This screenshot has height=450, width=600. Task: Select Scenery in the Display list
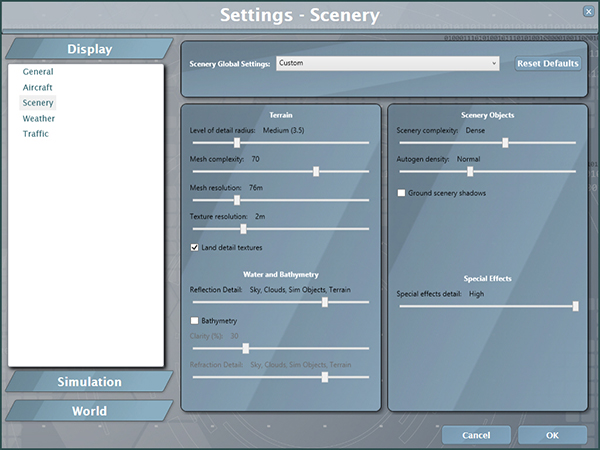38,103
